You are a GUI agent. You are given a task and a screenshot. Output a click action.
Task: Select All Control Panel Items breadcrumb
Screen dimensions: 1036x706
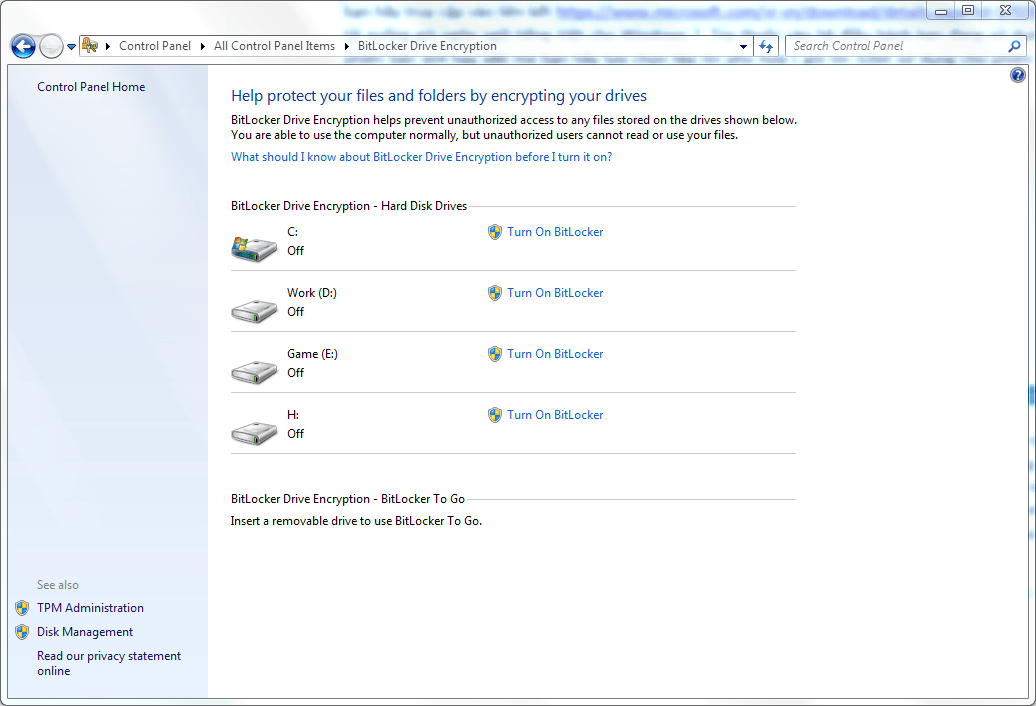[x=274, y=46]
